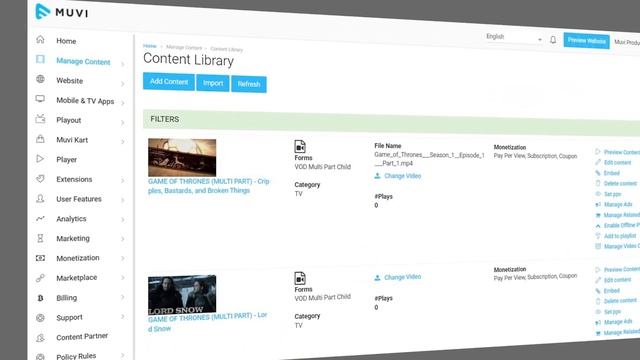The height and width of the screenshot is (360, 640).
Task: Click Manage Ads for Lord Snow
Action: [x=618, y=322]
